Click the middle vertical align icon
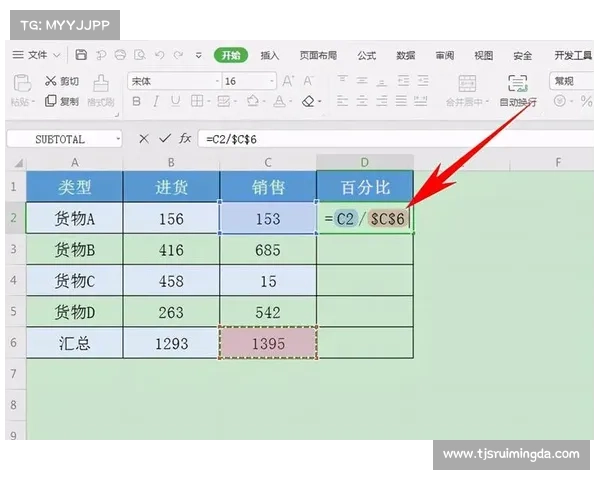Screen dimensions: 600x480 [x=362, y=81]
